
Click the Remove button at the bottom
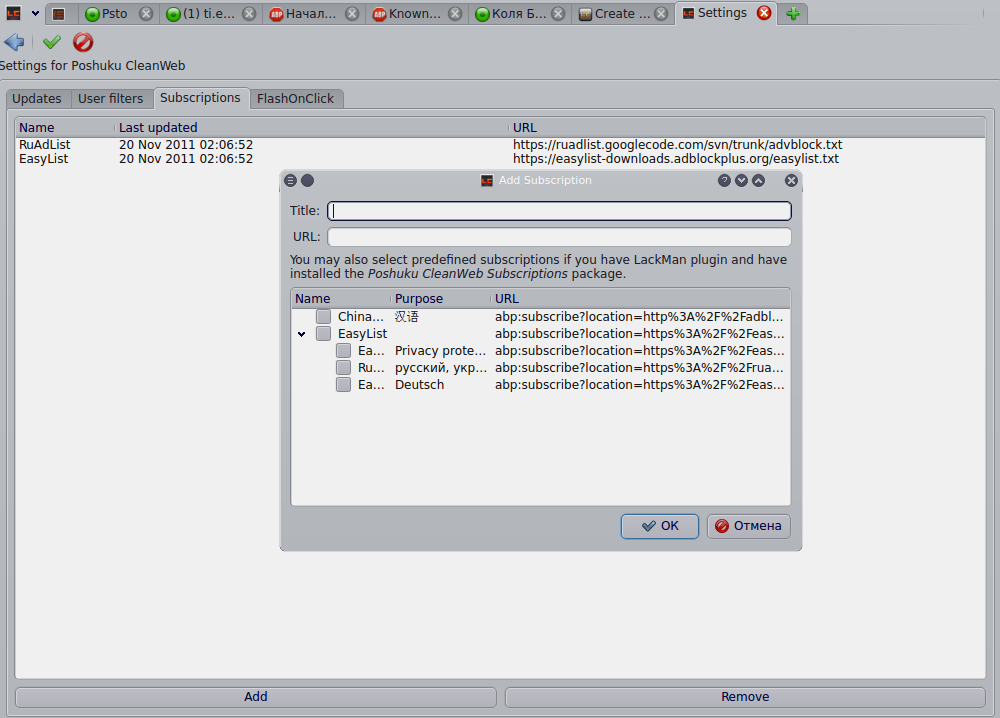point(745,697)
